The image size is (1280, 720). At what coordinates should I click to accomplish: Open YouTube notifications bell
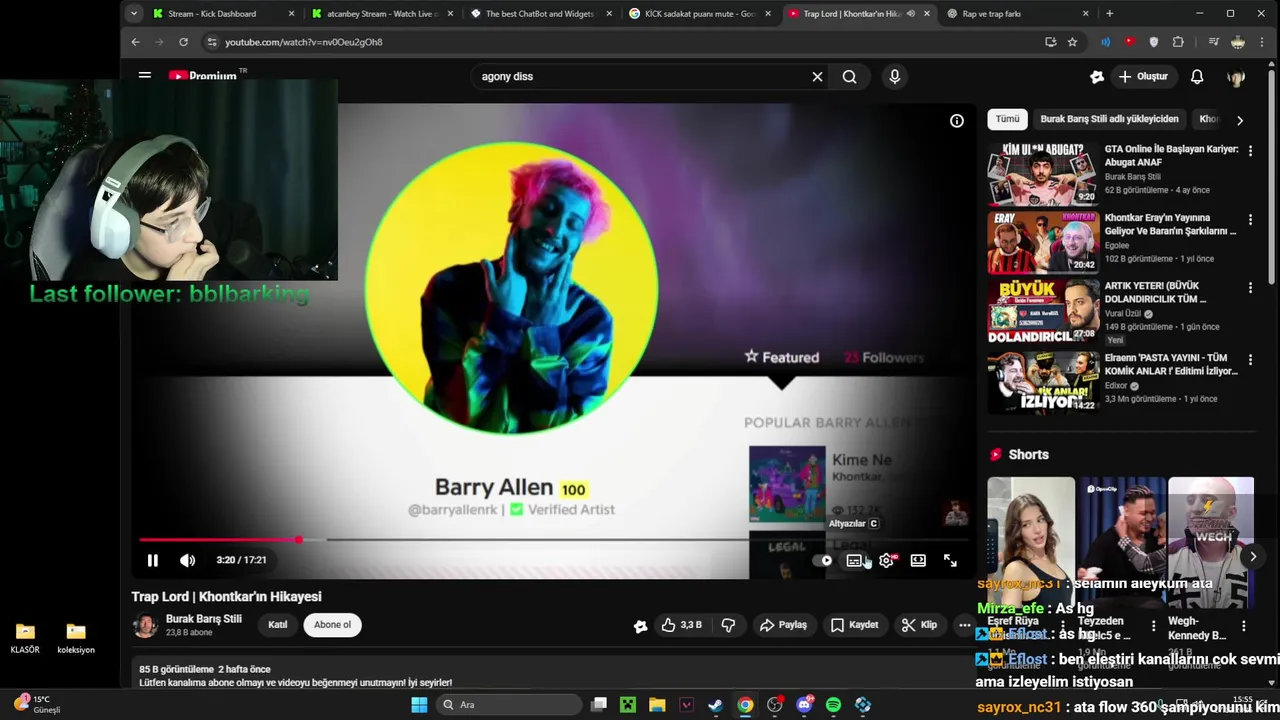pyautogui.click(x=1197, y=76)
